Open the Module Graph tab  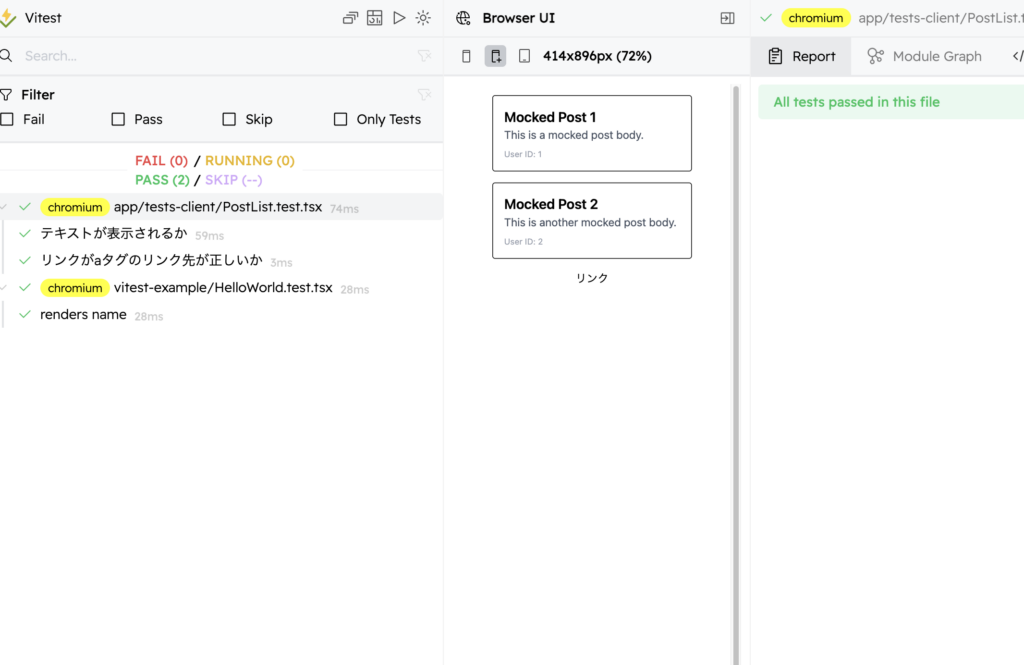(x=925, y=56)
